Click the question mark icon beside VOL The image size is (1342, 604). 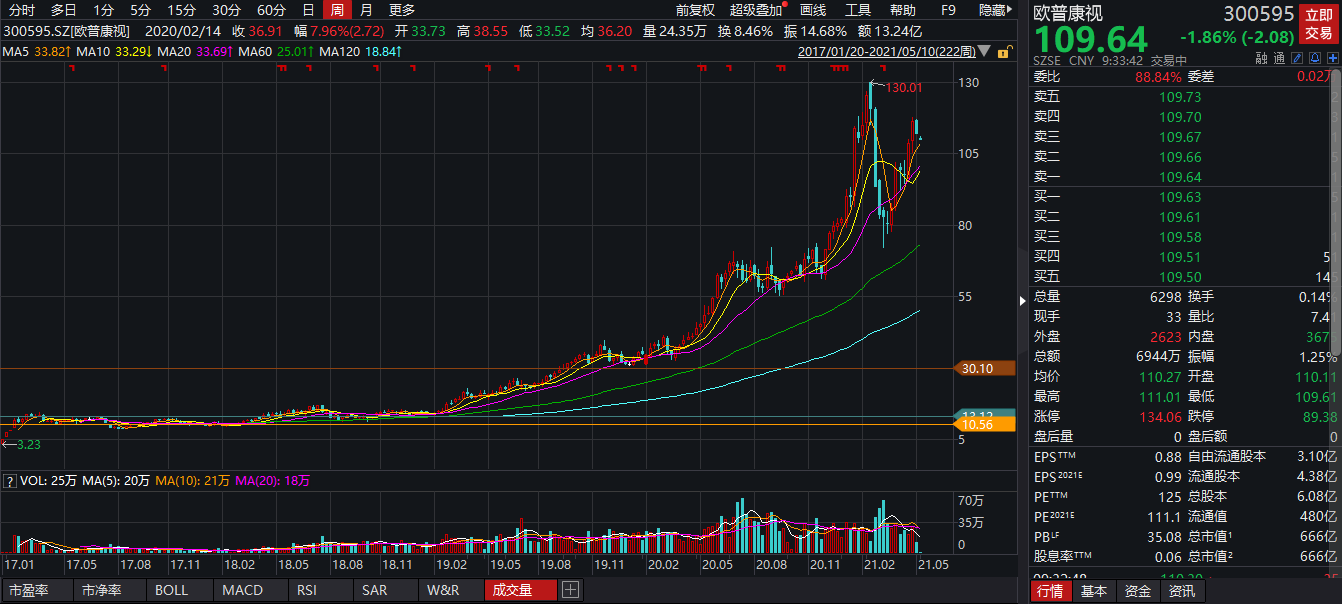click(x=9, y=481)
